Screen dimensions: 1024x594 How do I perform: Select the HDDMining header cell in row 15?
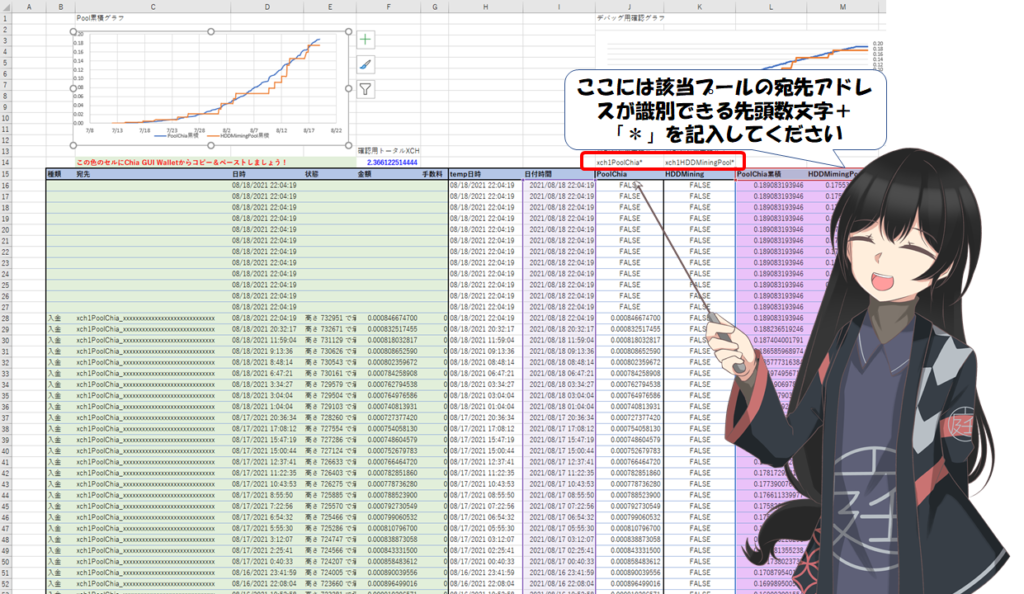pos(699,174)
